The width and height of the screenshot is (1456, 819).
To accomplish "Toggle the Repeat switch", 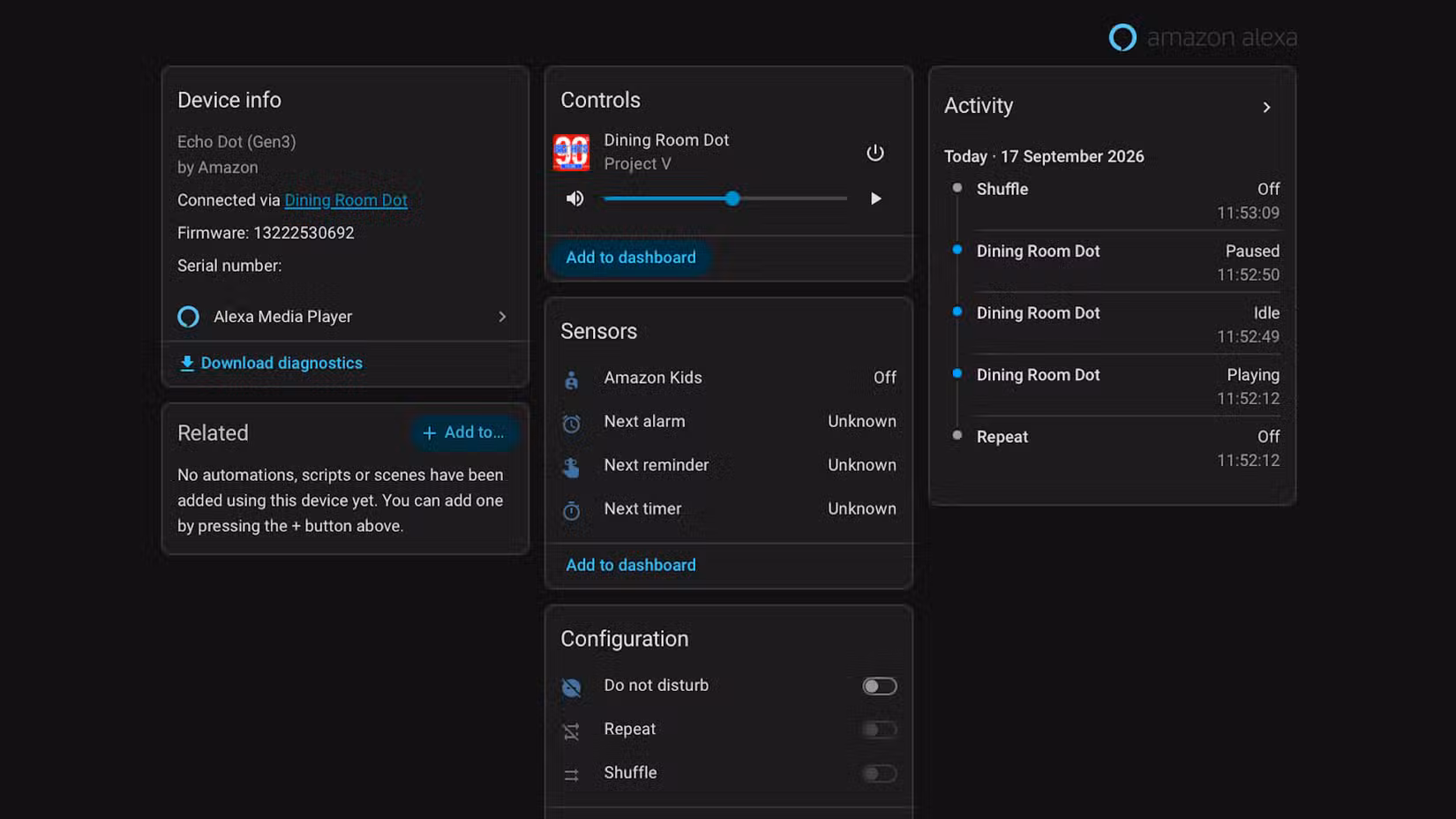I will [x=879, y=729].
